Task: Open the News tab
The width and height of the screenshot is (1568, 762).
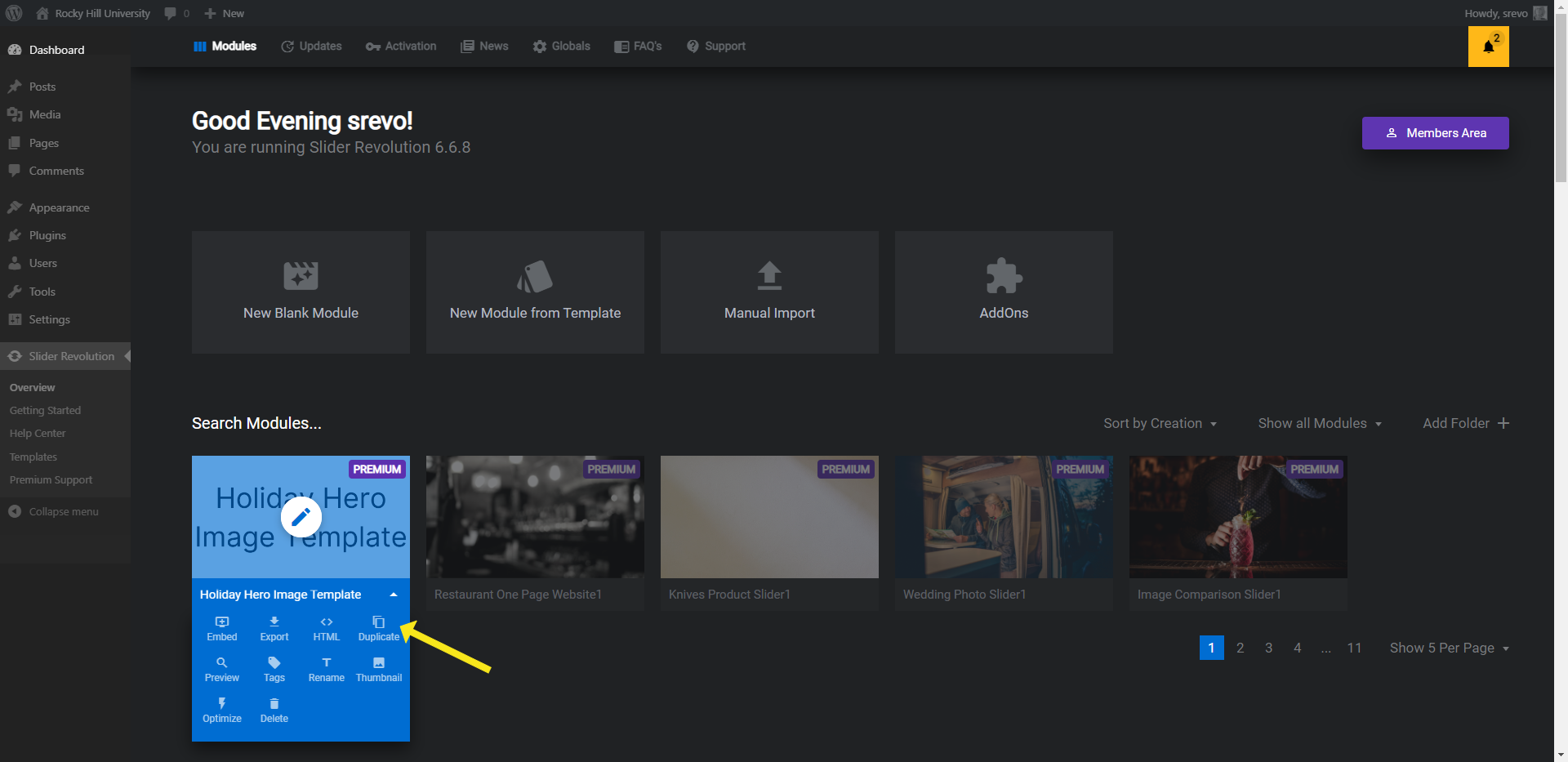Action: tap(484, 47)
